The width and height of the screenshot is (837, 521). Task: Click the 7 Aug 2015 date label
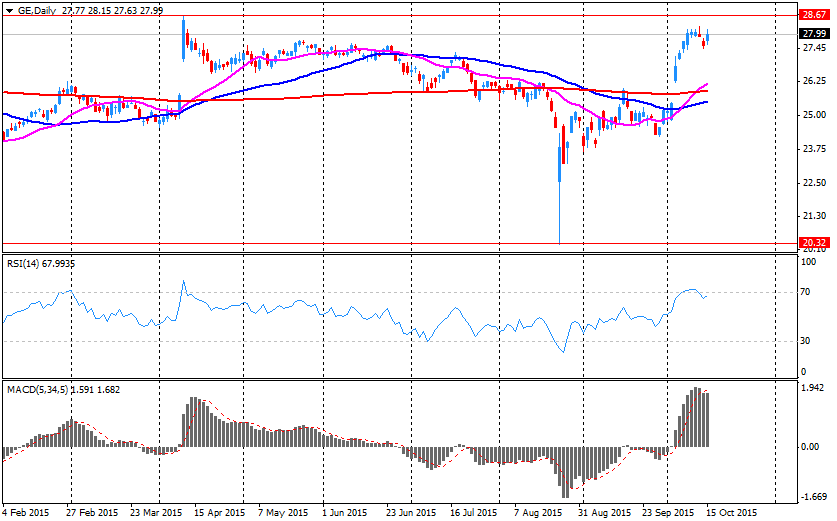pyautogui.click(x=539, y=513)
